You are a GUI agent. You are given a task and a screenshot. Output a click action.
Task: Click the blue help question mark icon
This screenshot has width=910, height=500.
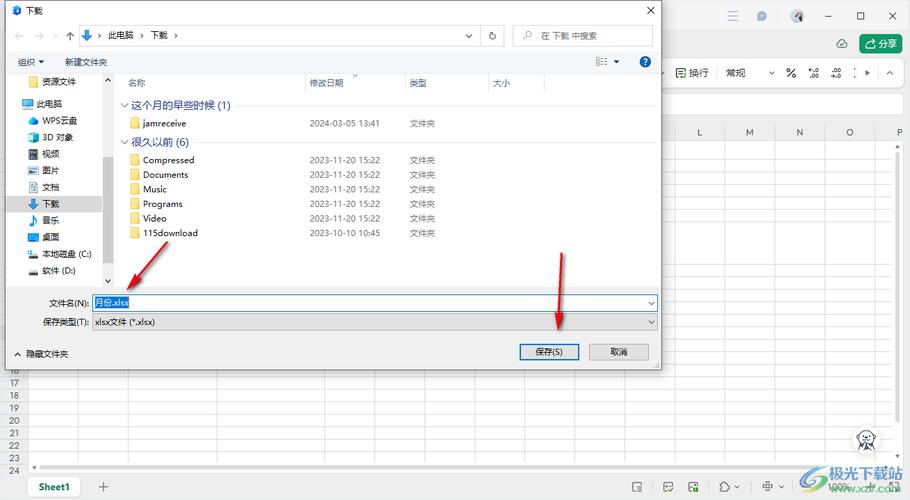coord(645,62)
